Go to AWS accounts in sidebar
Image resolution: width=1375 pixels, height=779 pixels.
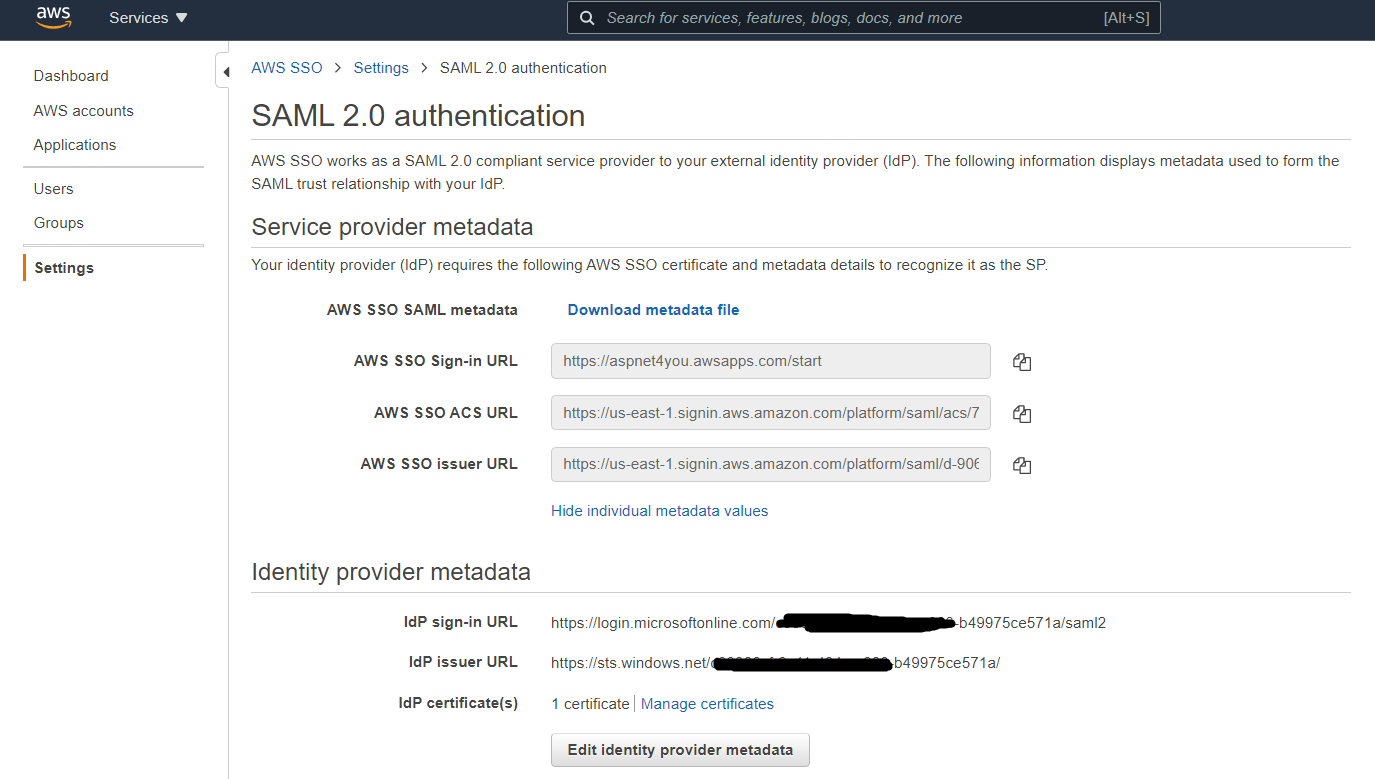pos(83,111)
